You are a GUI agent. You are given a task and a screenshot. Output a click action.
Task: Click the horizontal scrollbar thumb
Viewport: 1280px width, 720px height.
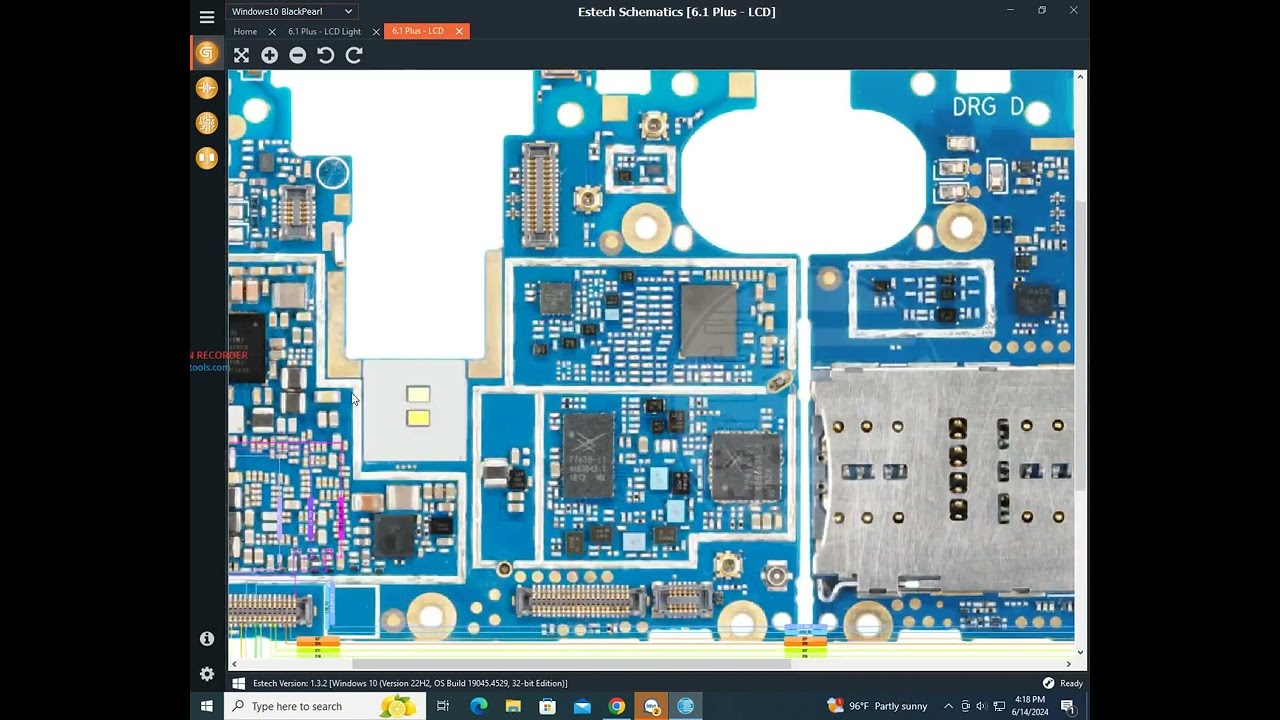point(571,664)
